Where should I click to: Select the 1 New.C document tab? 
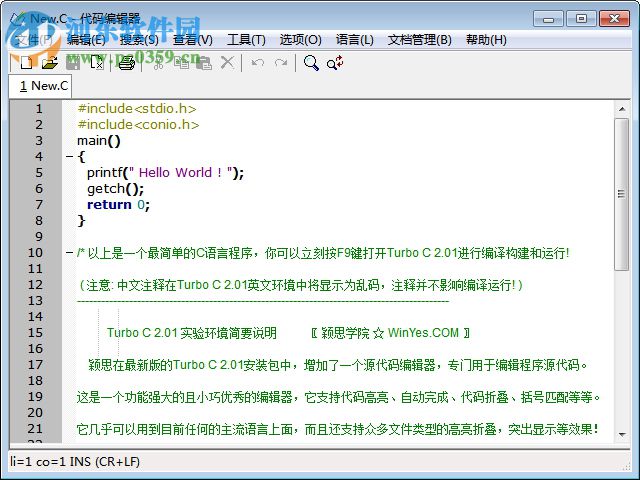click(40, 86)
